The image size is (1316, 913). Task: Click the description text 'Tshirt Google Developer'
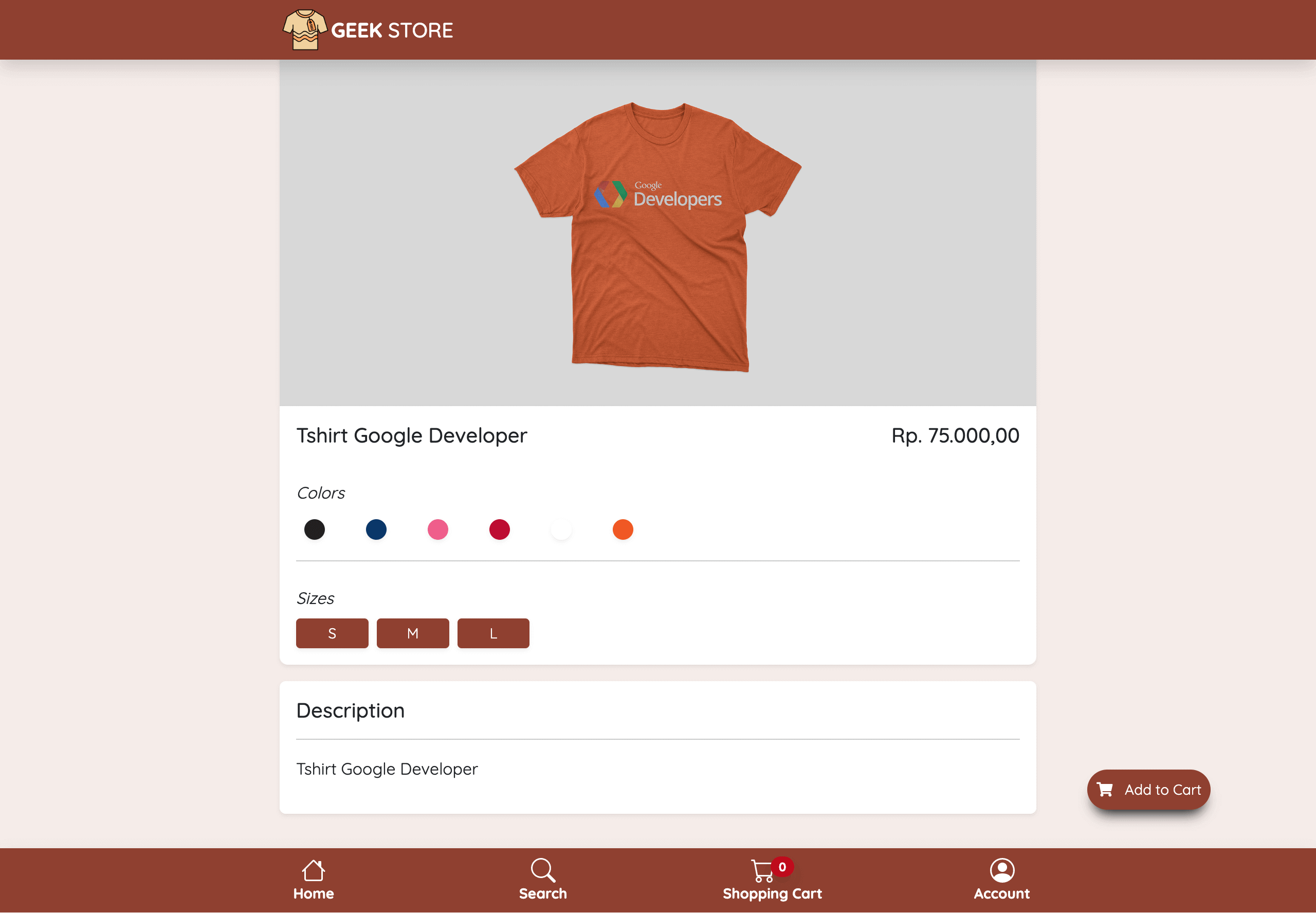(x=387, y=770)
